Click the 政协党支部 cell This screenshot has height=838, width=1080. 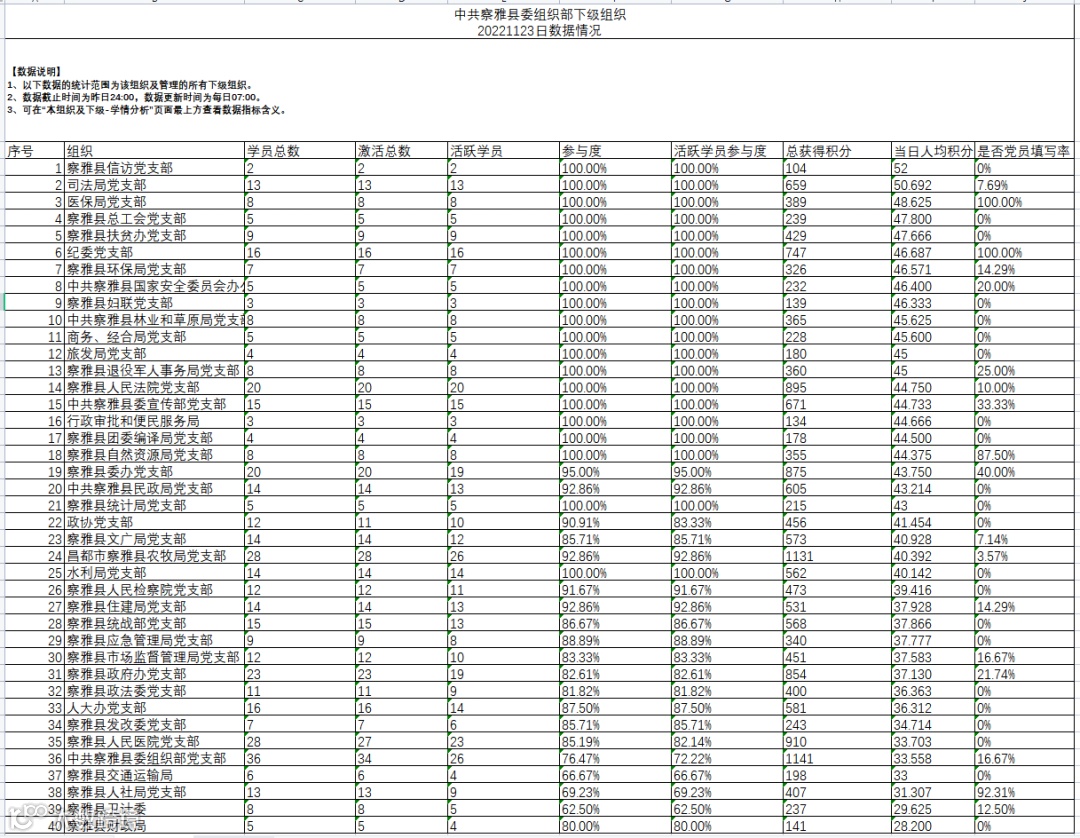[x=155, y=523]
